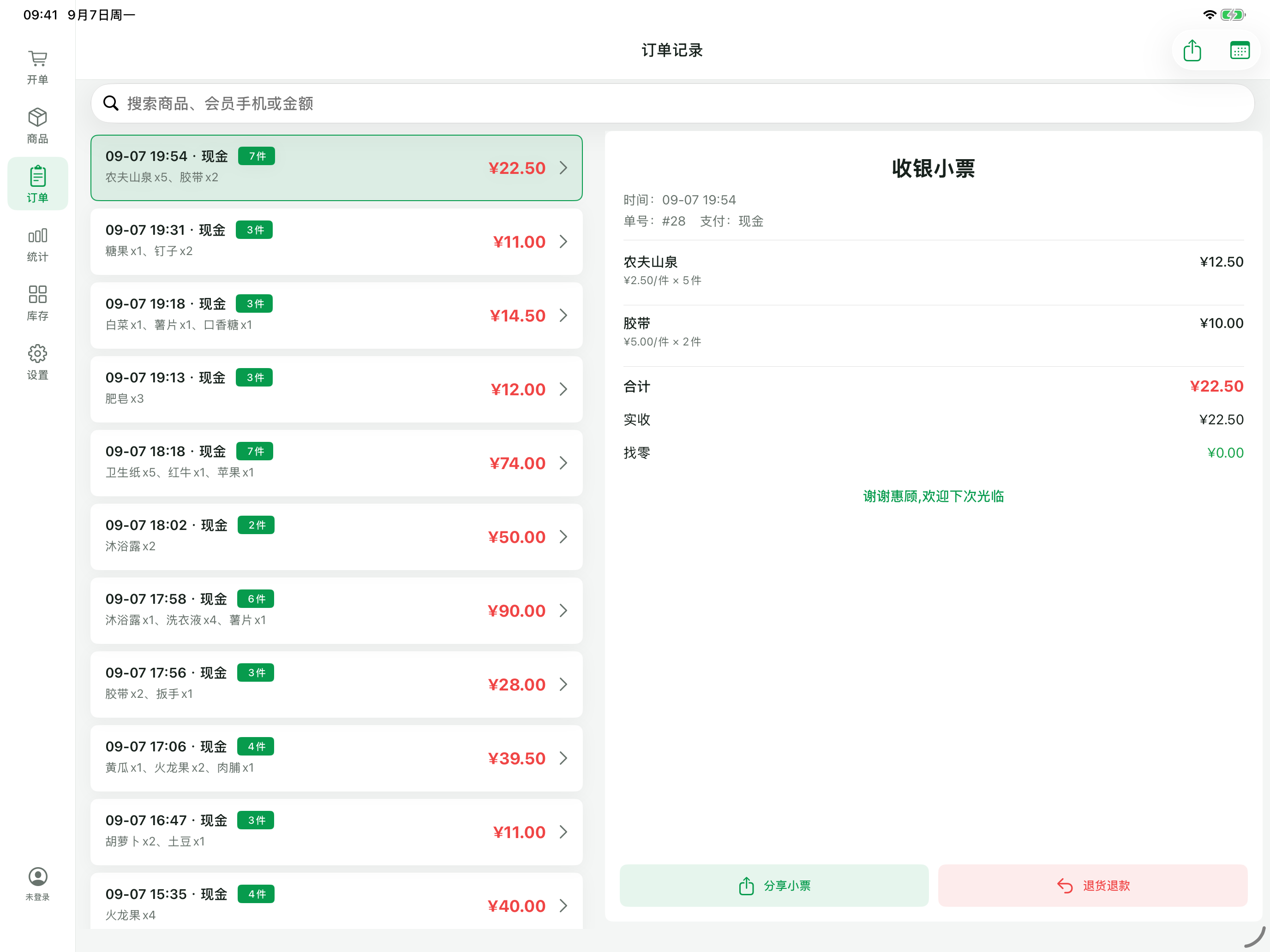
Task: Select order with 黄瓜x1、火龙果x2、肉脯x1
Action: pyautogui.click(x=336, y=758)
